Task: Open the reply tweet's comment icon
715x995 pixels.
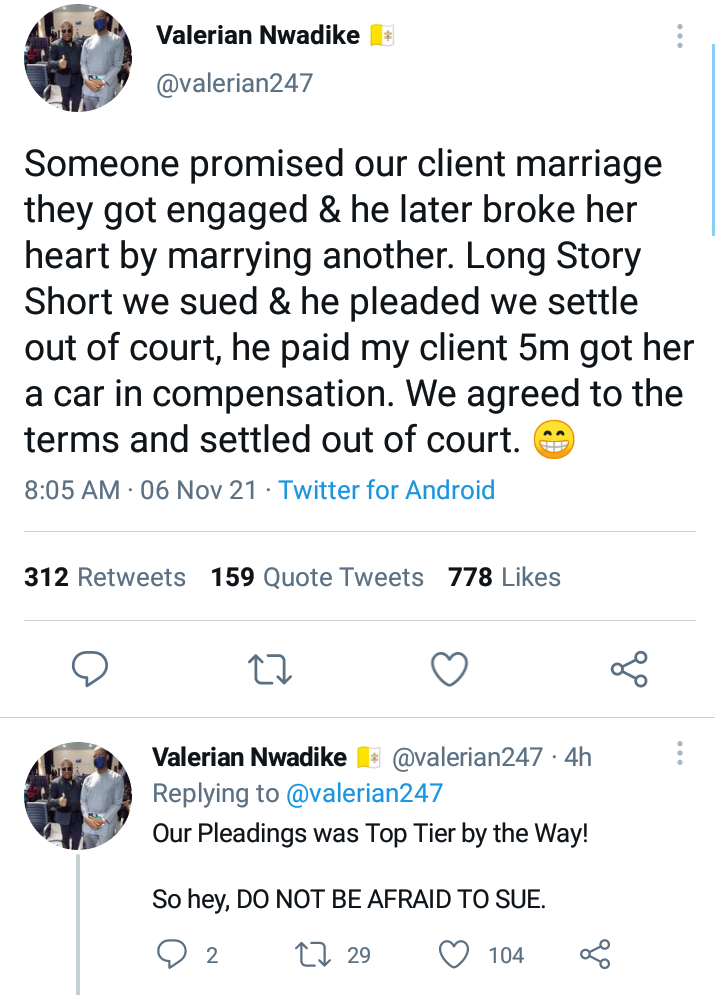Action: pyautogui.click(x=173, y=955)
